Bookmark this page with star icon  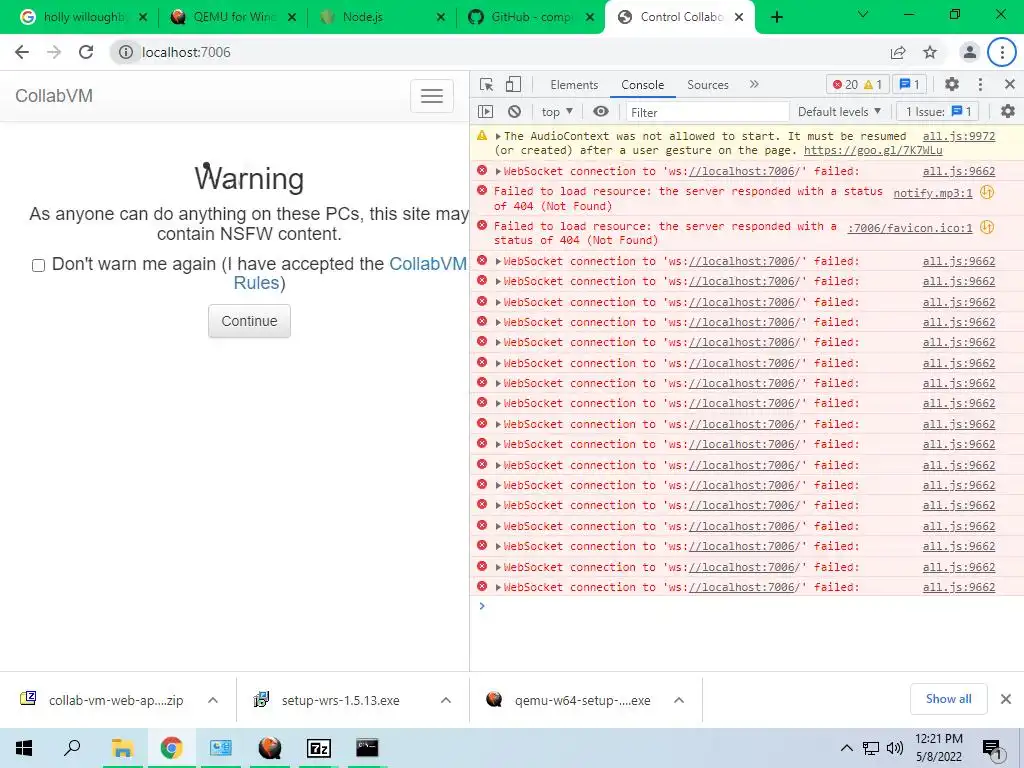click(x=931, y=52)
